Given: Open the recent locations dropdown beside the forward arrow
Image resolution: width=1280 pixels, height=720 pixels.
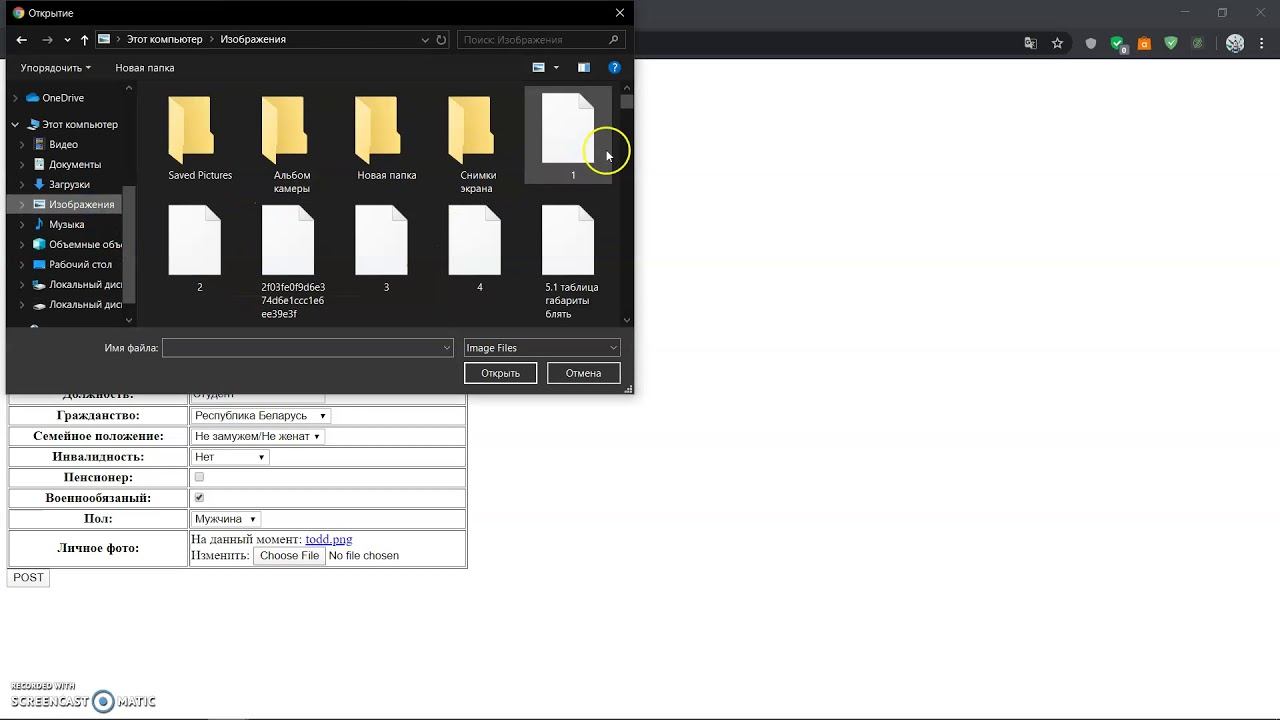Looking at the screenshot, I should (x=67, y=40).
